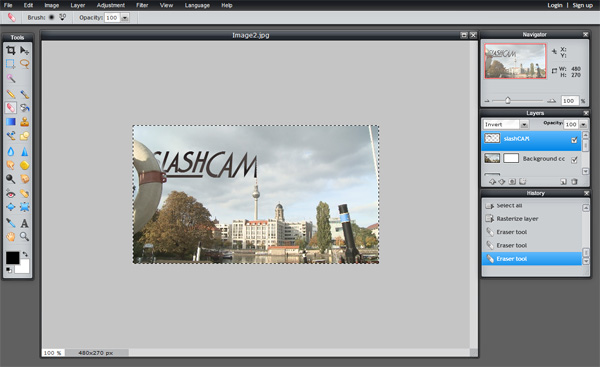Select the yellow Sponge tool
This screenshot has width=600, height=367.
24,165
